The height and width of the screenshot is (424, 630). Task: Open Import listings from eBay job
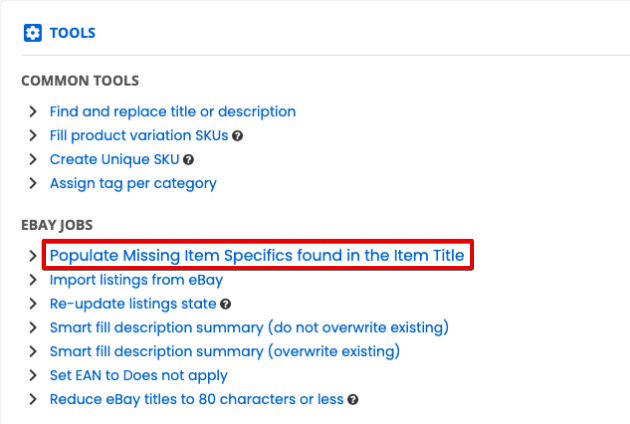point(136,280)
